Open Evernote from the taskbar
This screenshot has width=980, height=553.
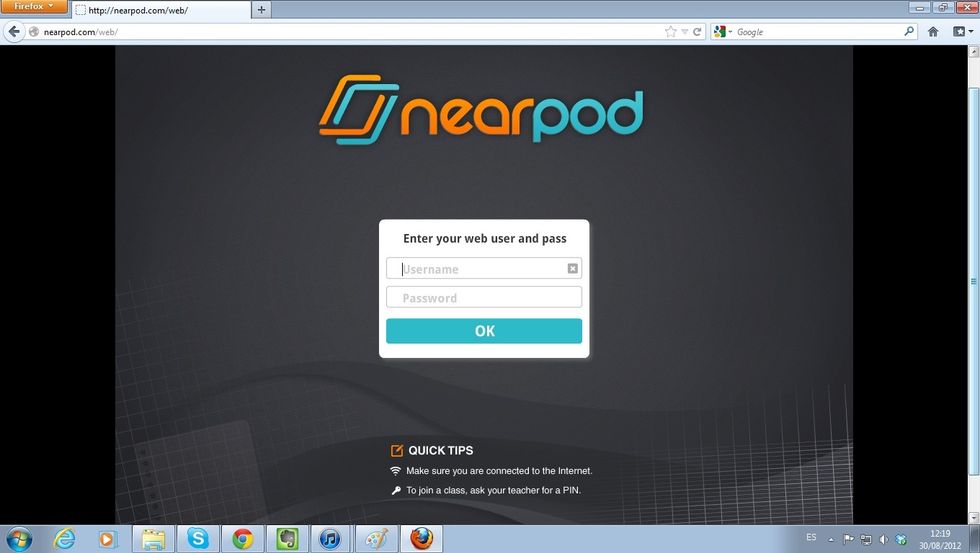coord(287,539)
